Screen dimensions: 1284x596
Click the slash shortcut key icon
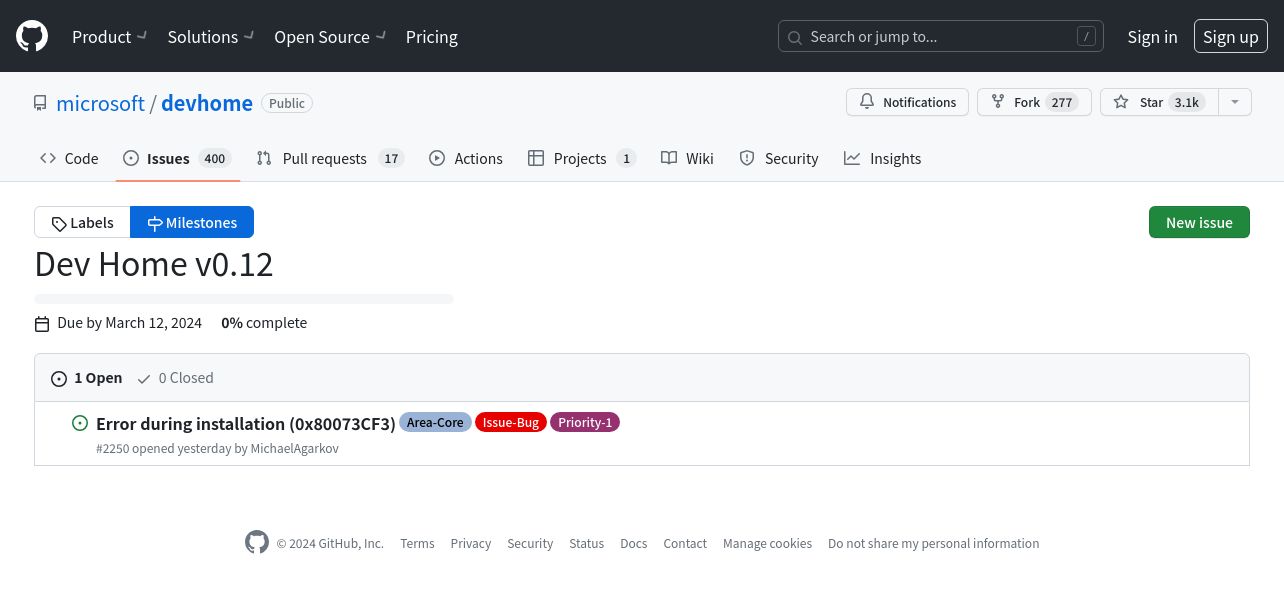click(x=1086, y=37)
